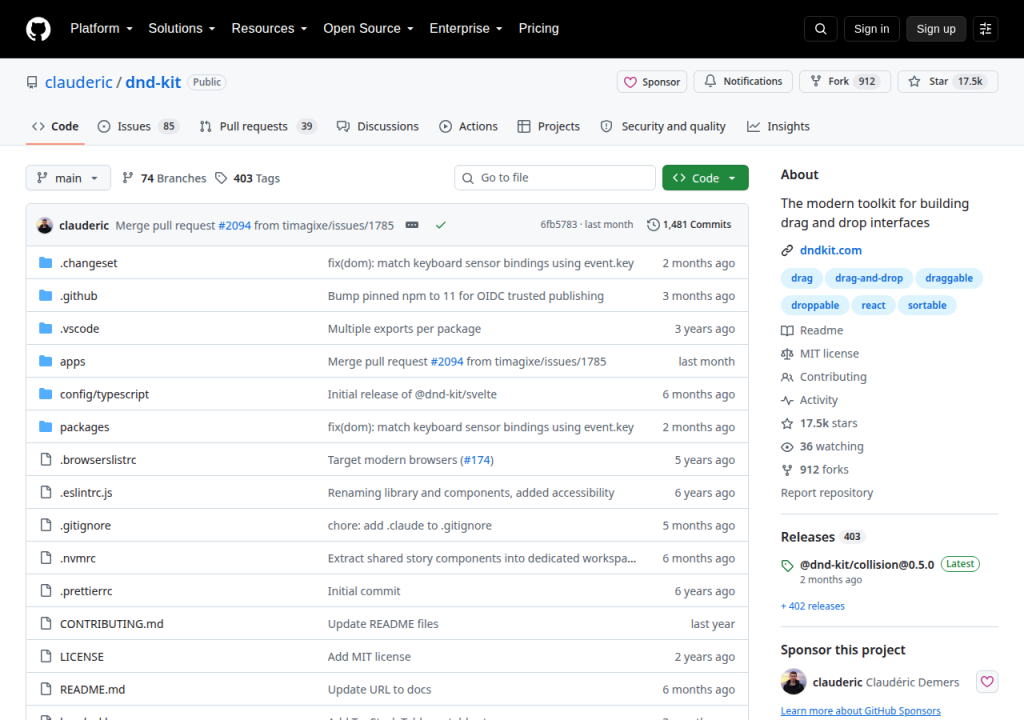Click the apps folder icon

pyautogui.click(x=45, y=361)
